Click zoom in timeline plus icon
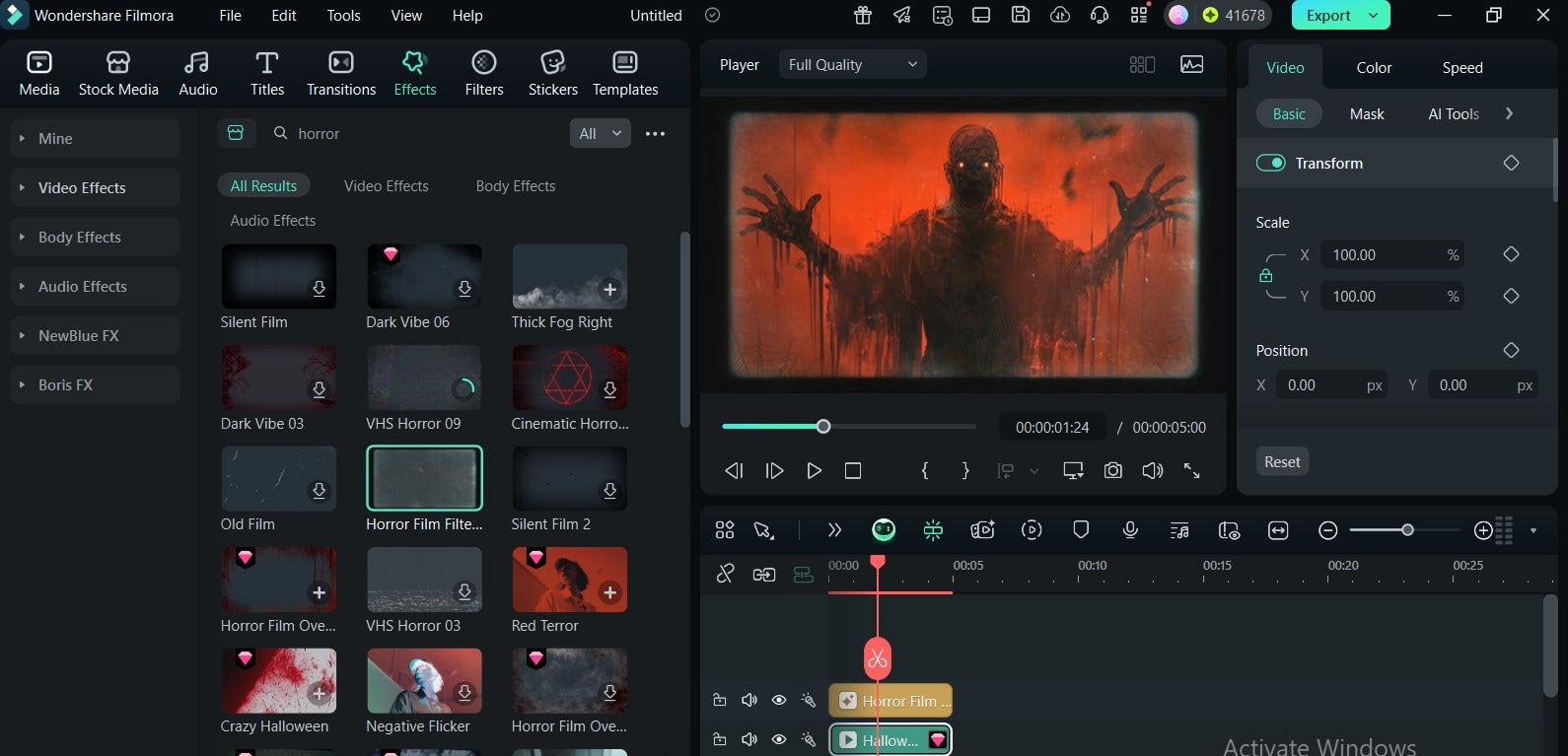Viewport: 1568px width, 756px height. [1483, 531]
